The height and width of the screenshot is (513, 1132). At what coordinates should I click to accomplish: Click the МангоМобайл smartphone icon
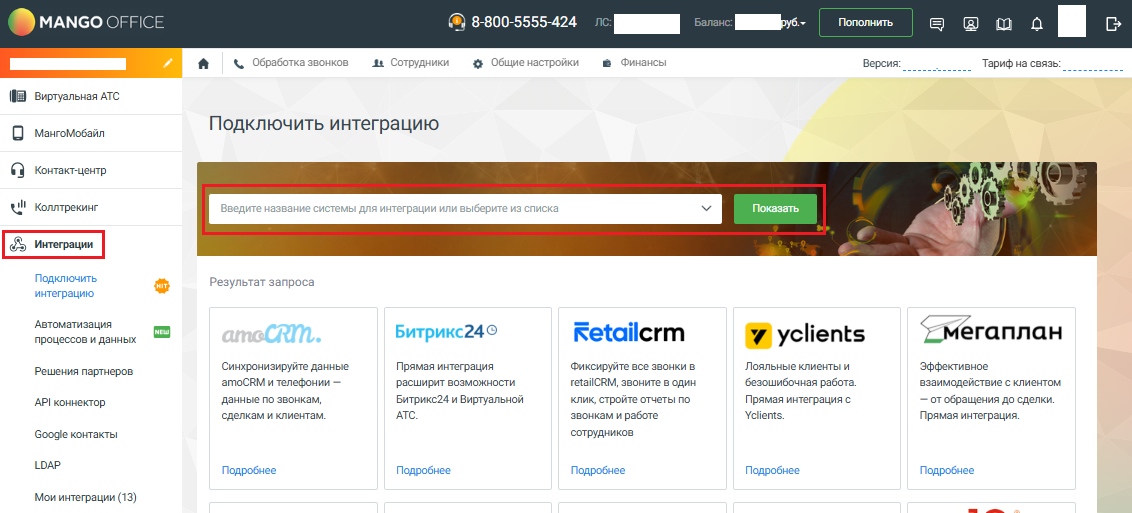point(18,133)
